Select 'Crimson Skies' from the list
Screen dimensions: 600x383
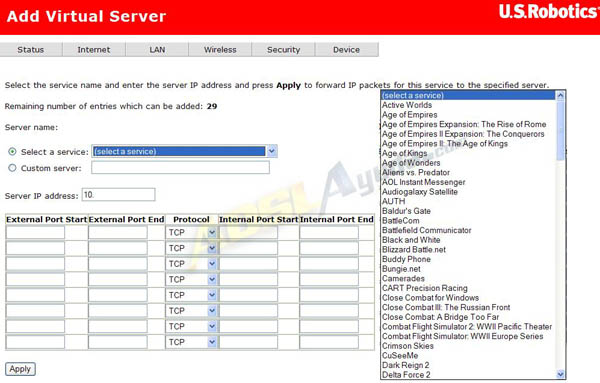468,346
